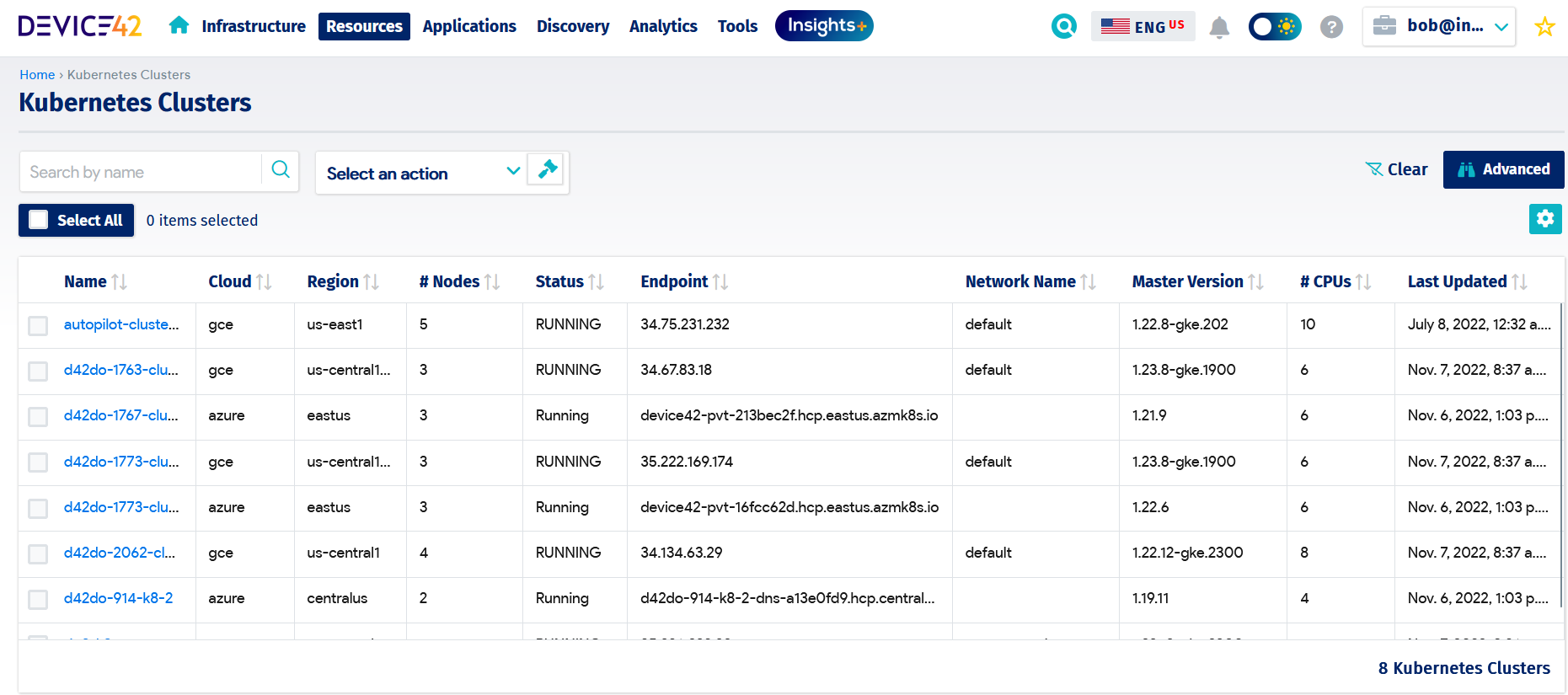Select the autopilot-cluster row checkbox
This screenshot has width=1568, height=695.
(38, 325)
